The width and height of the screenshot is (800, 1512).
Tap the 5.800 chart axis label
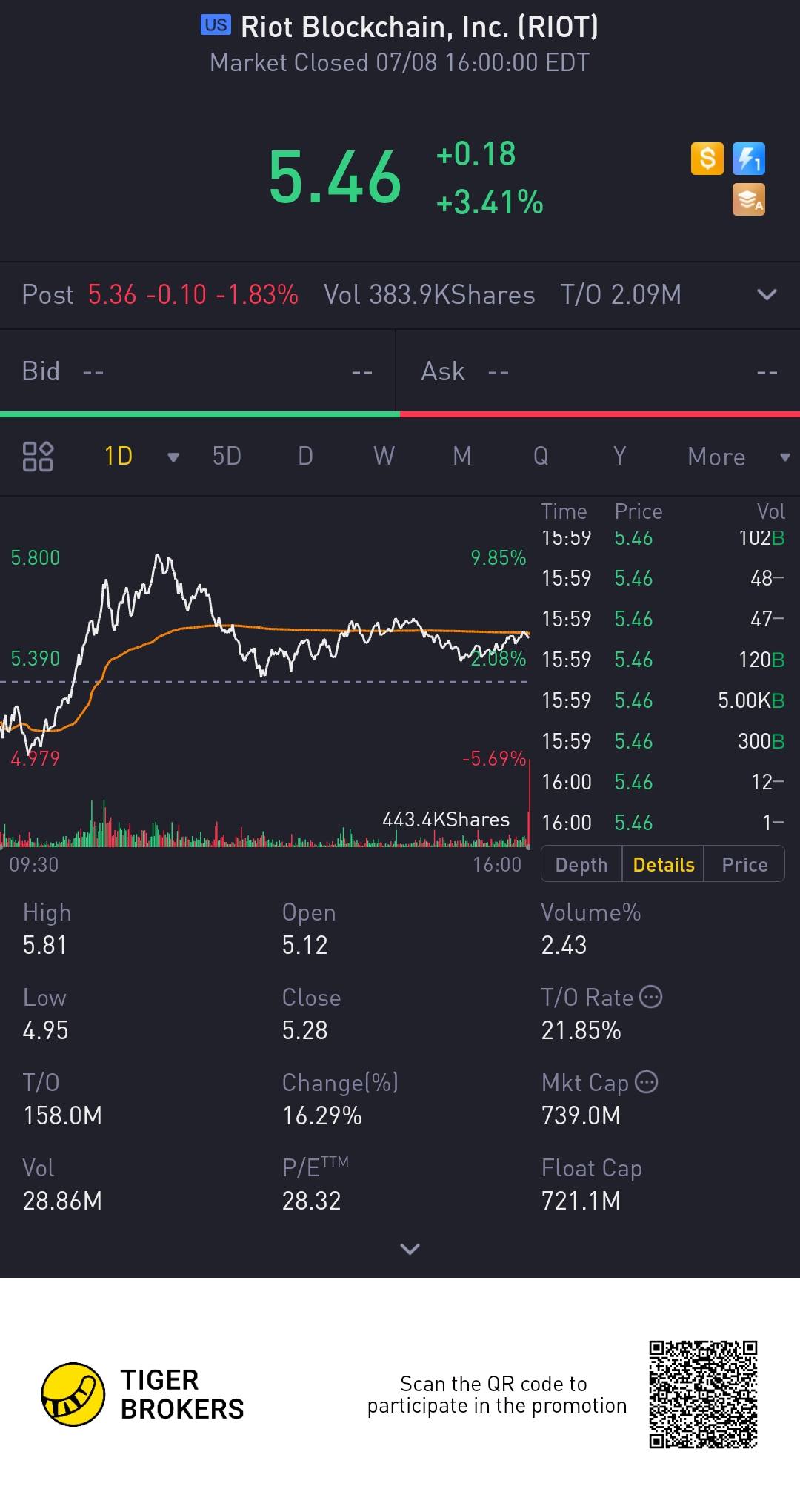(x=36, y=557)
